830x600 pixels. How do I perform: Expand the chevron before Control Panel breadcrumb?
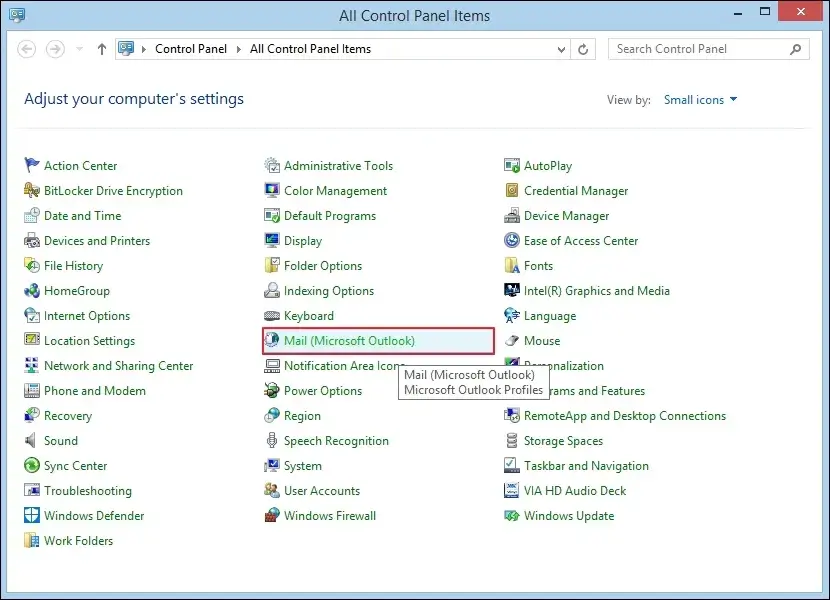(x=143, y=49)
